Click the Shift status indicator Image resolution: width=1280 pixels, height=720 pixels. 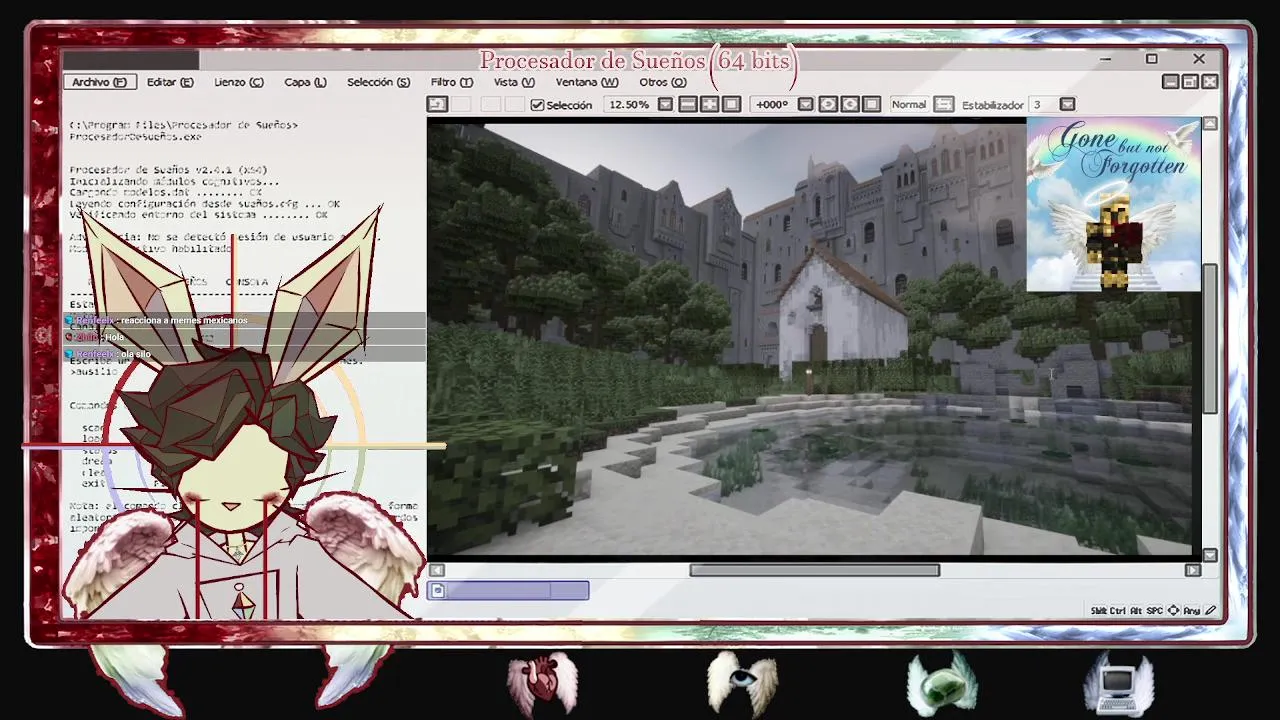1099,610
